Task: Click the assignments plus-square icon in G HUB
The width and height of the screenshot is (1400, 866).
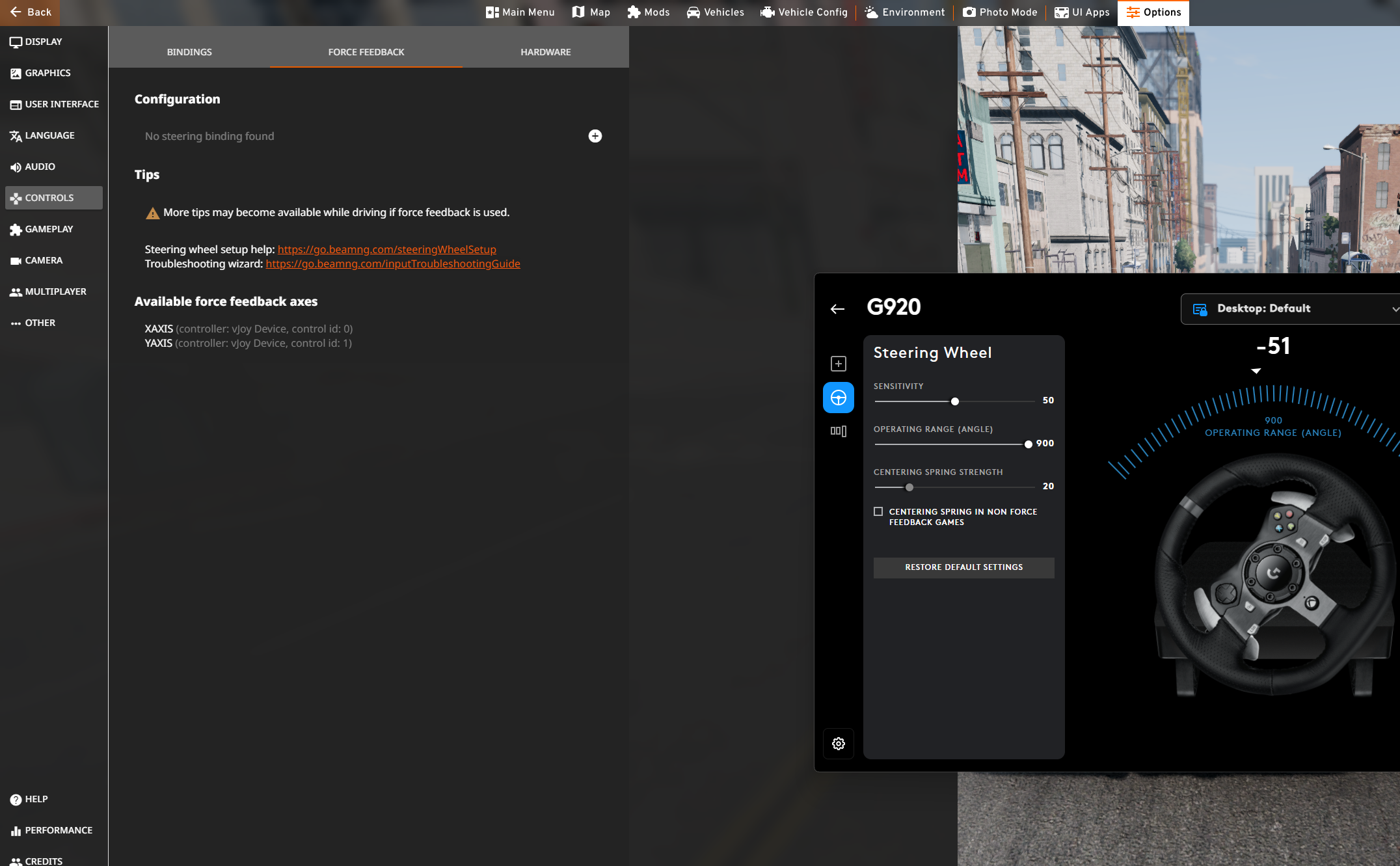Action: [838, 364]
